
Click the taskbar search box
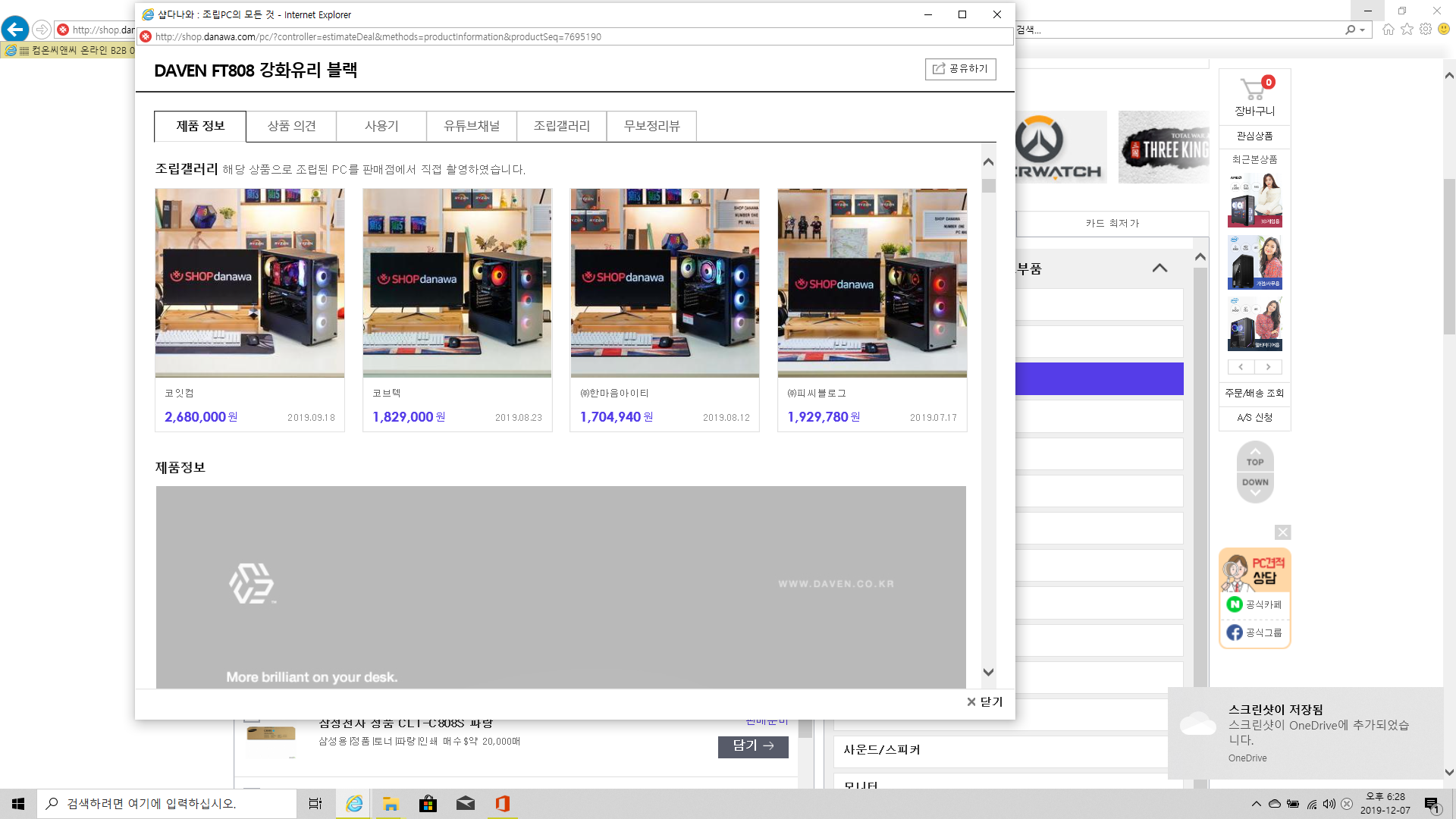point(167,804)
